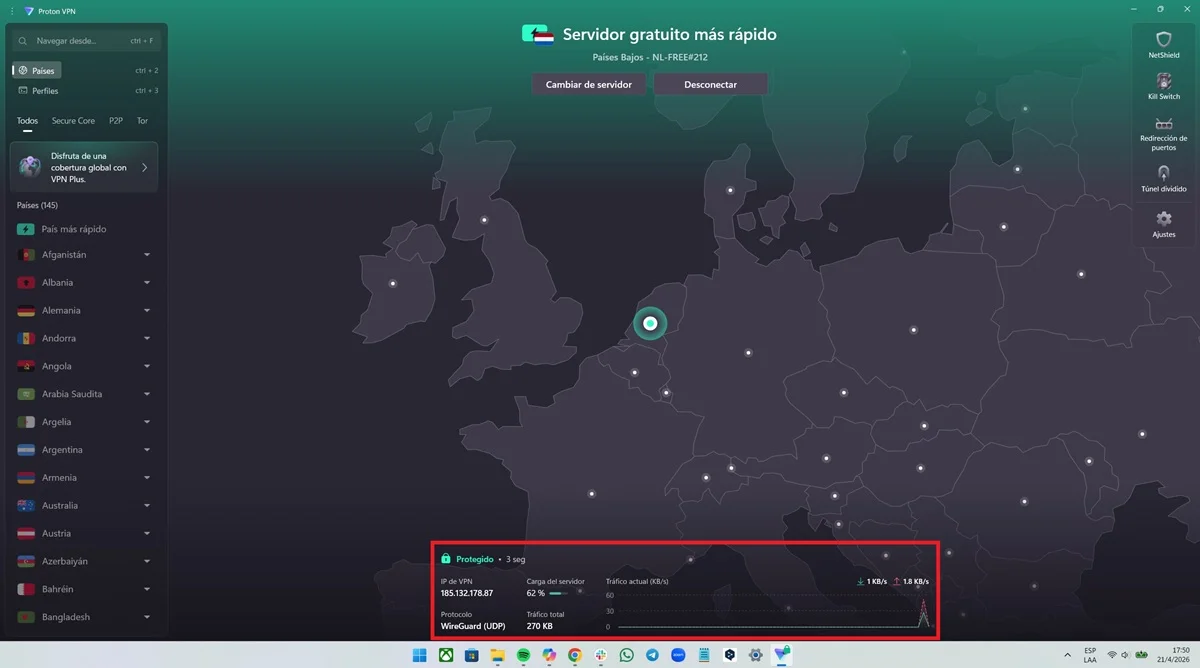Open the VPN Plus promotion banner
The height and width of the screenshot is (668, 1200).
(x=83, y=167)
